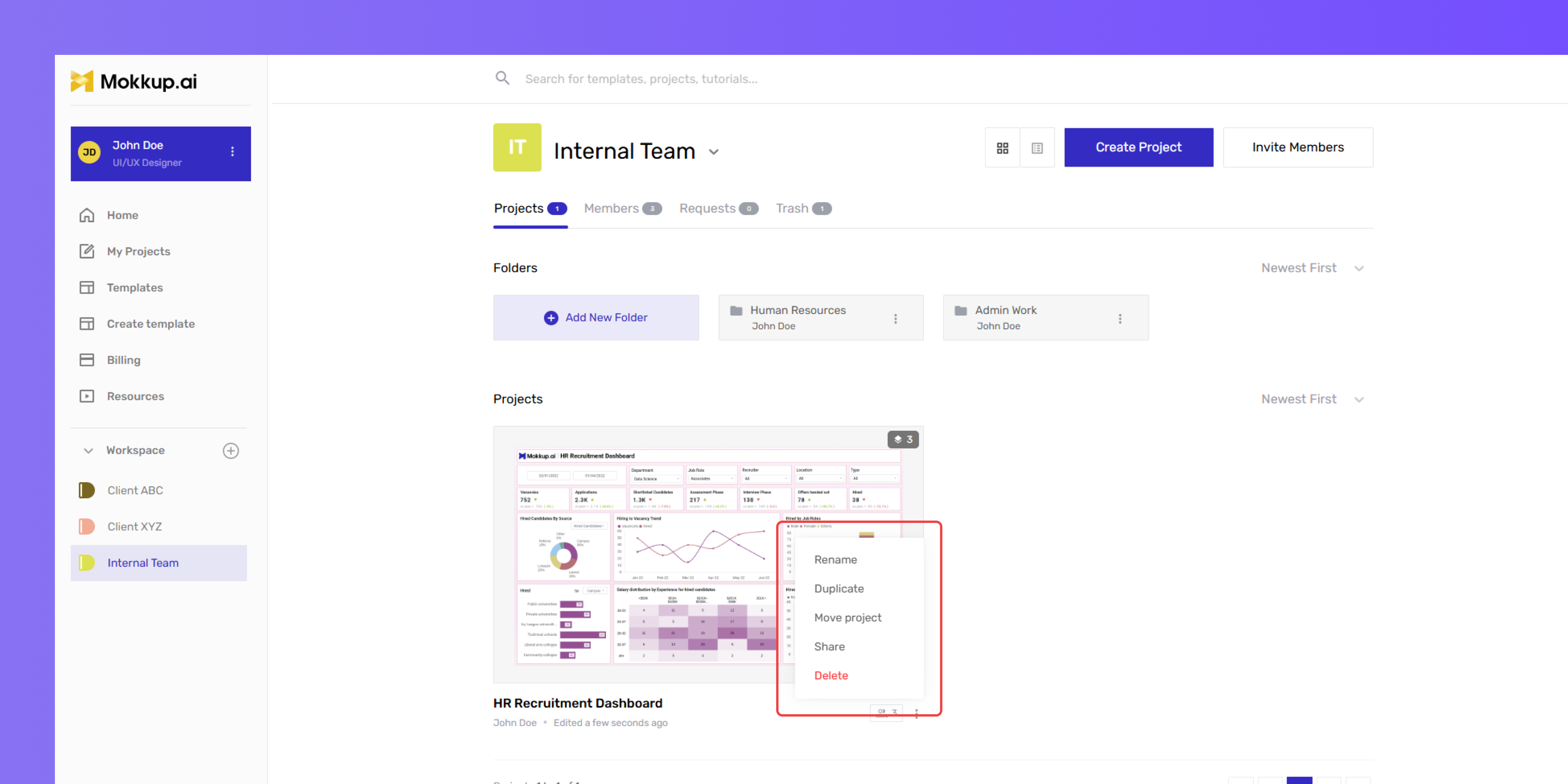Go to Home in sidebar
The width and height of the screenshot is (1568, 784).
click(x=122, y=215)
